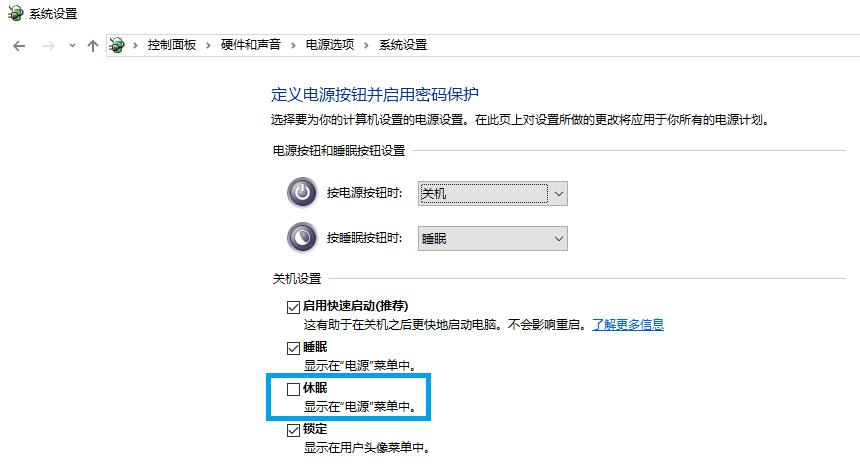This screenshot has width=860, height=472.
Task: Uncheck the 睡眠 checkbox under 关机设置
Action: click(x=293, y=347)
